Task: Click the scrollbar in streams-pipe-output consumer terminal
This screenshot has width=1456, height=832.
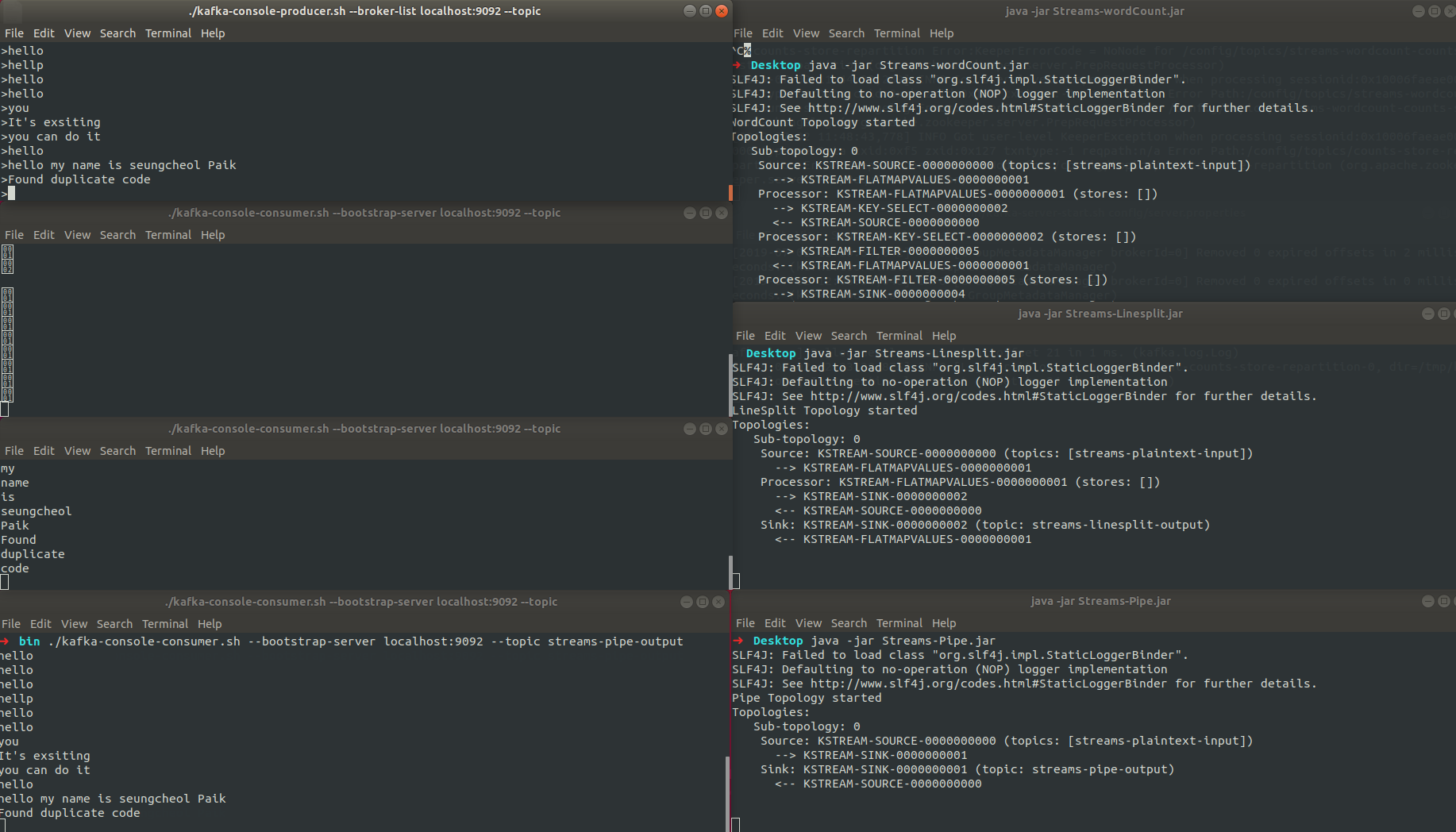Action: click(728, 794)
